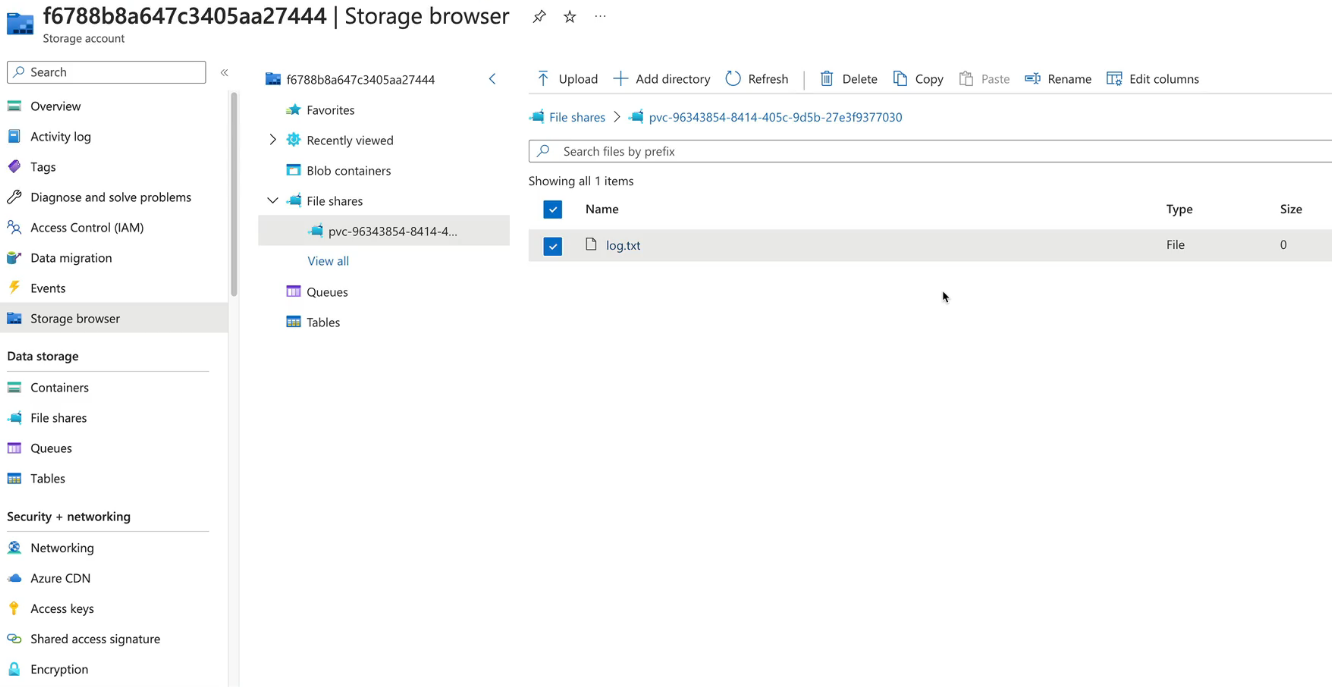1332x687 pixels.
Task: Select File shares node in tree
Action: [x=334, y=201]
